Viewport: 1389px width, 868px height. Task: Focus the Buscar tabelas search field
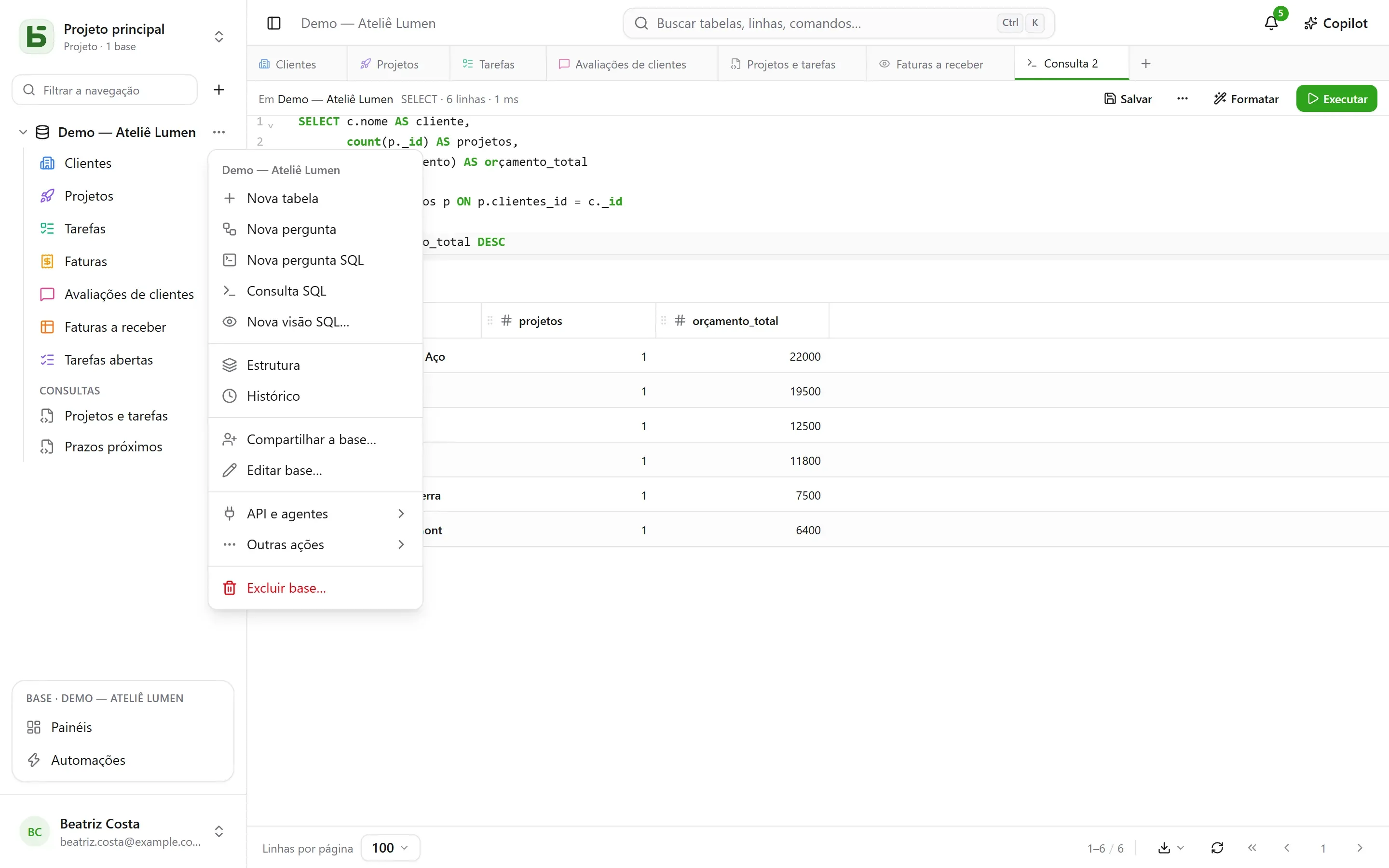click(x=838, y=23)
